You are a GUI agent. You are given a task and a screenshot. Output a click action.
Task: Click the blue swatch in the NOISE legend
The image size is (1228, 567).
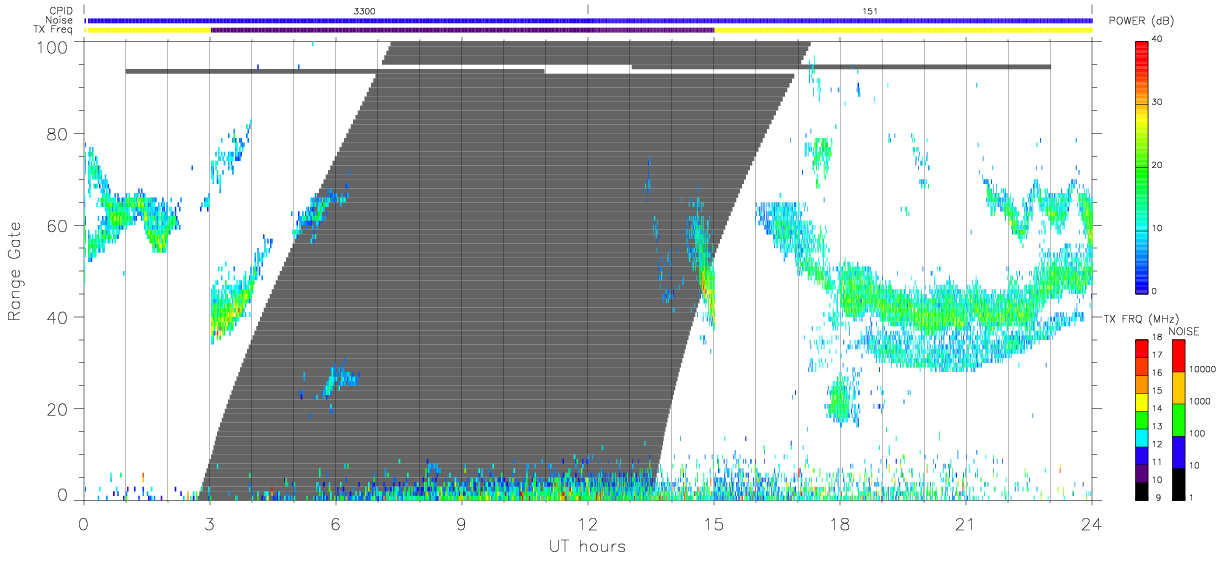click(x=1177, y=451)
